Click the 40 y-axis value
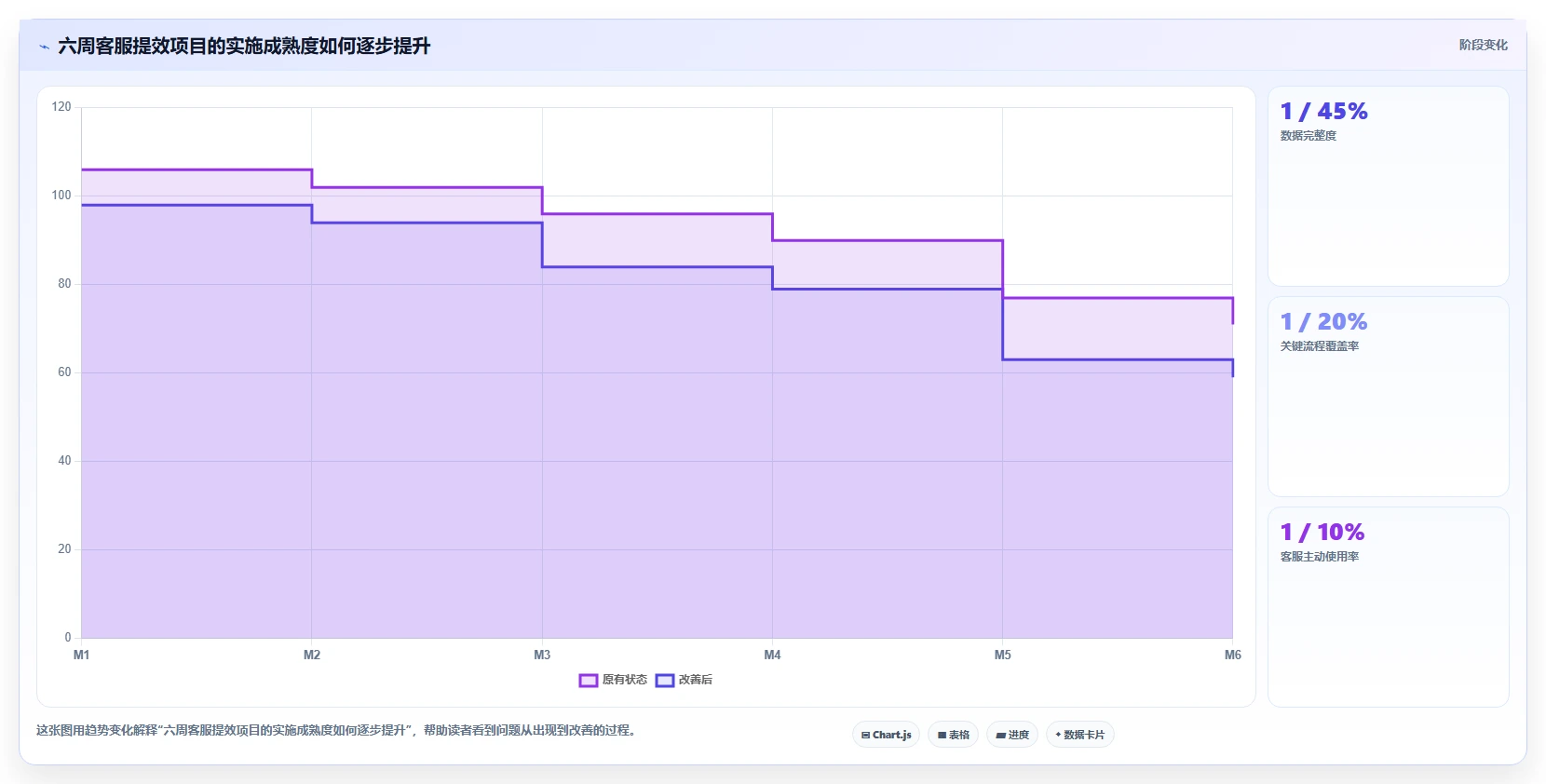The width and height of the screenshot is (1546, 784). tap(64, 461)
